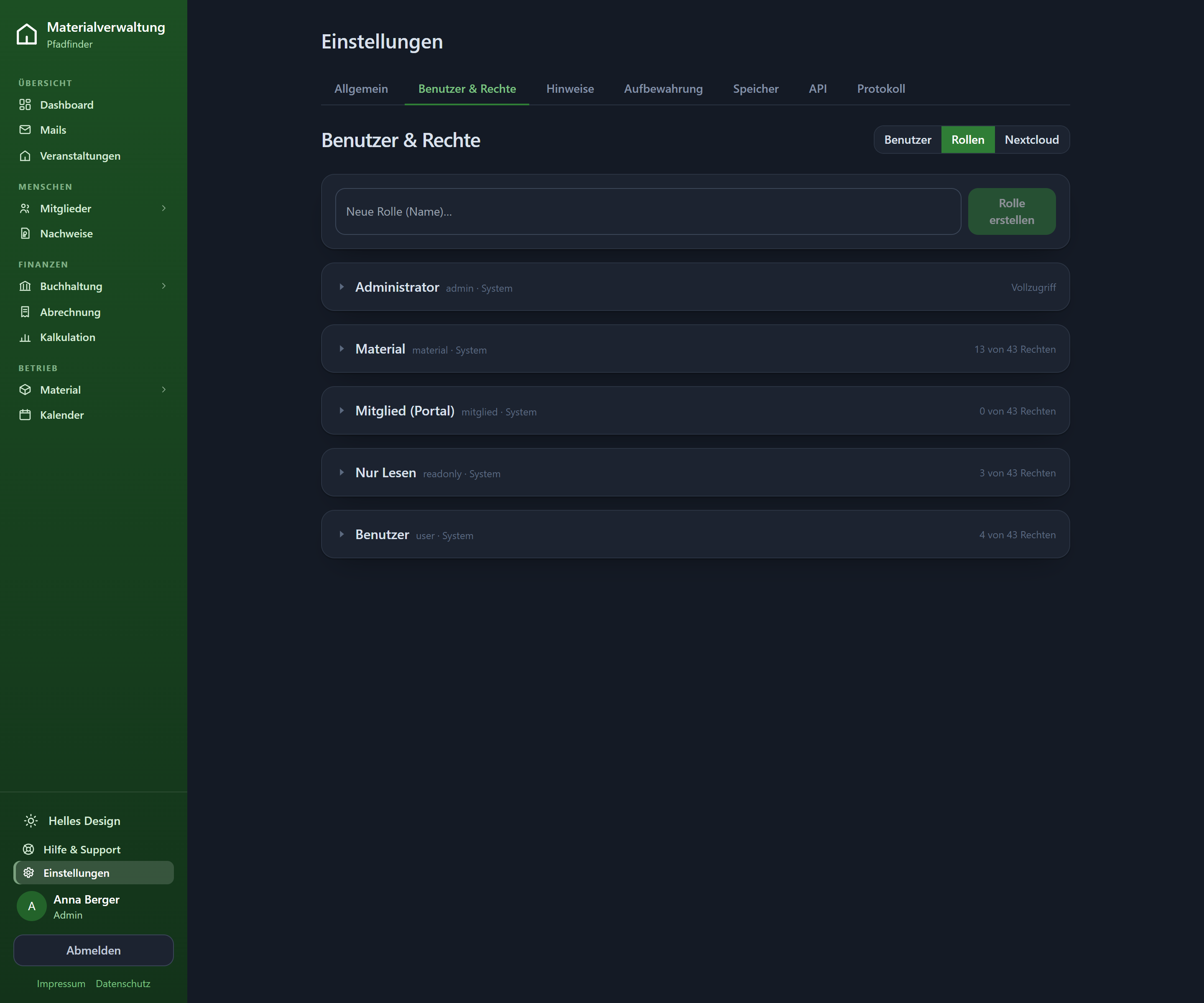Open the Allgemein tab

[x=361, y=89]
